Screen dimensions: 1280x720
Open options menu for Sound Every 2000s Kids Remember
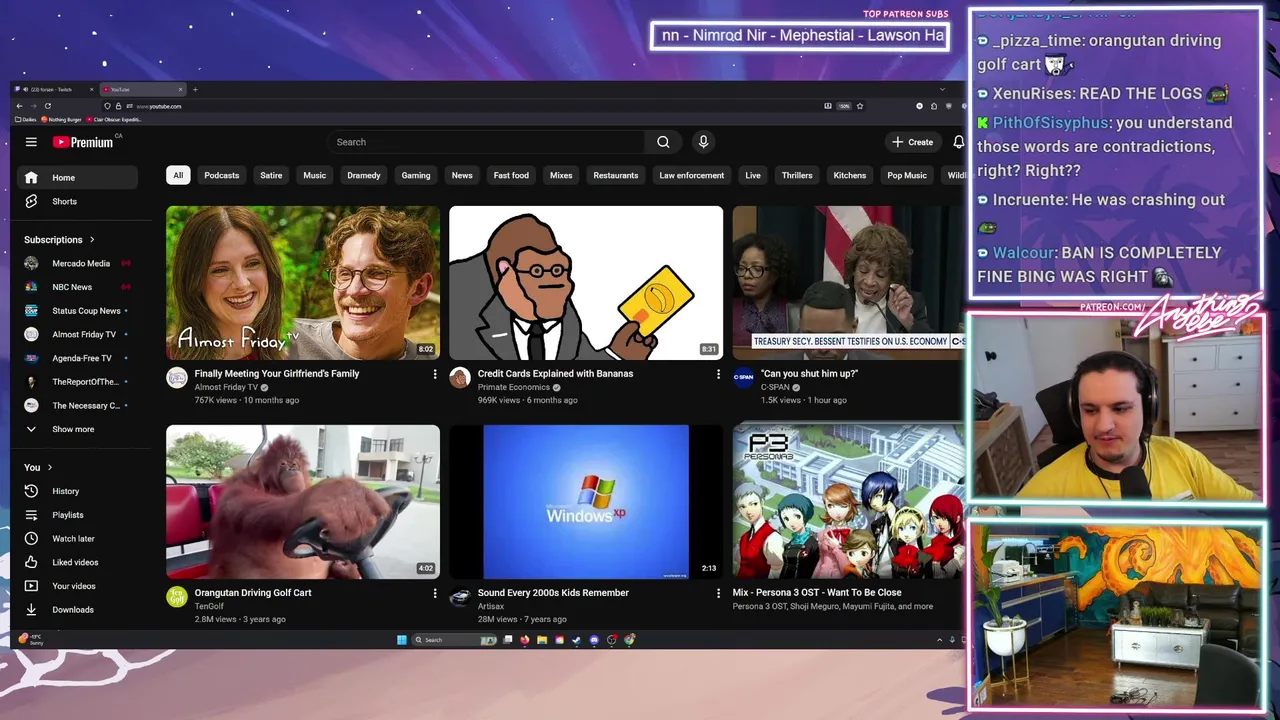(717, 593)
